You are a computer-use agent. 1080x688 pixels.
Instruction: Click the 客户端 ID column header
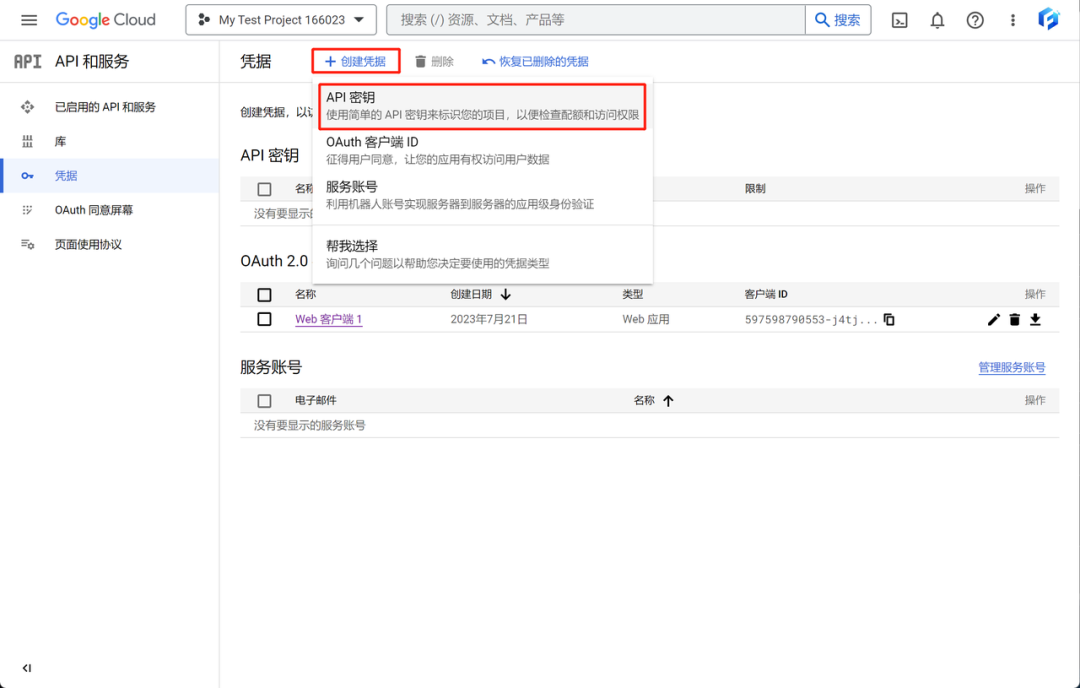point(766,294)
